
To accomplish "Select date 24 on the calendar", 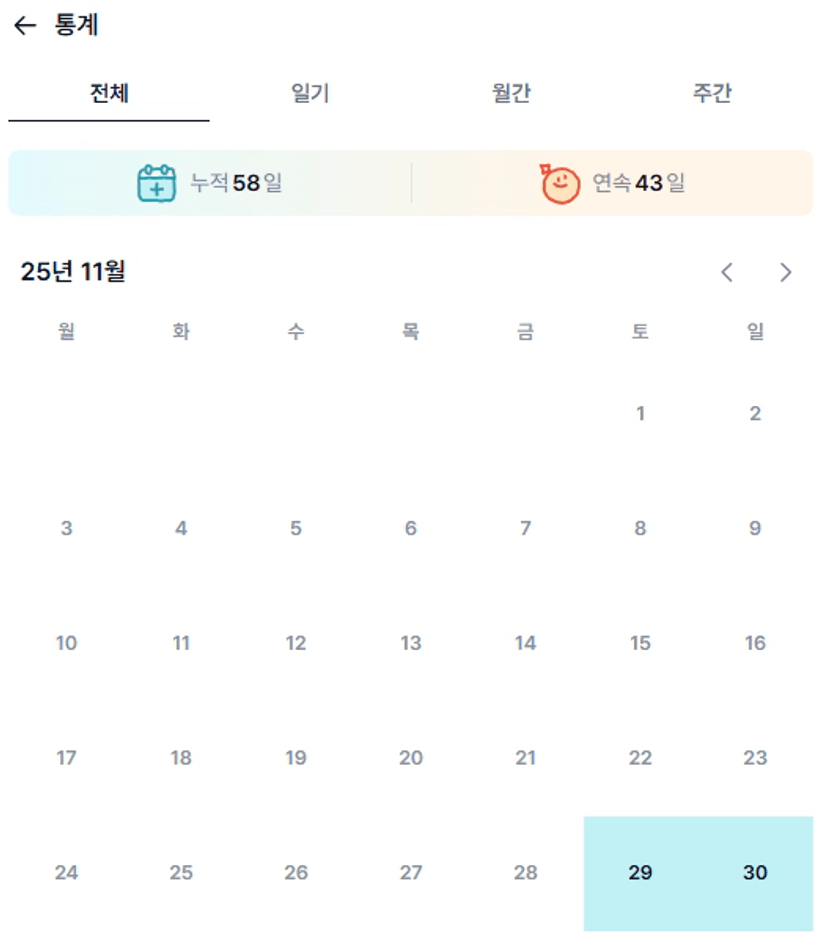I will pos(66,873).
